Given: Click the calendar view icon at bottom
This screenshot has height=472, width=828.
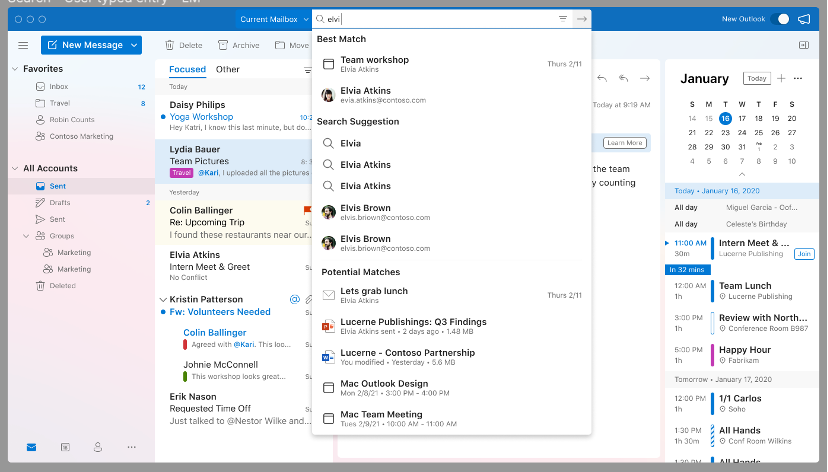Looking at the screenshot, I should tap(65, 447).
